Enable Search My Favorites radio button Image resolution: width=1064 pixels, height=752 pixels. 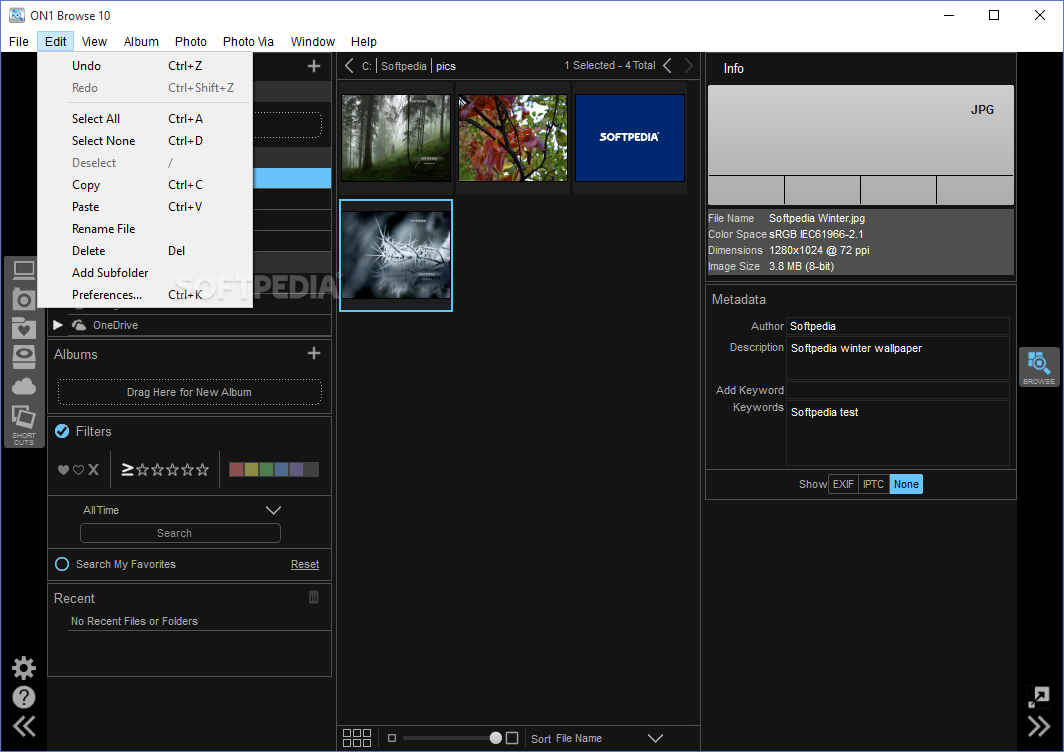[62, 564]
